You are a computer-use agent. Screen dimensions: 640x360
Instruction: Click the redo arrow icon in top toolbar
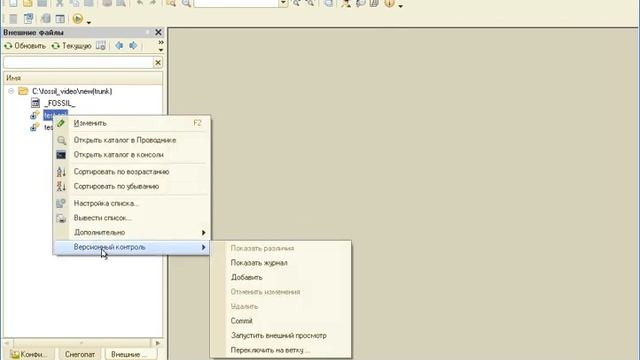click(153, 3)
